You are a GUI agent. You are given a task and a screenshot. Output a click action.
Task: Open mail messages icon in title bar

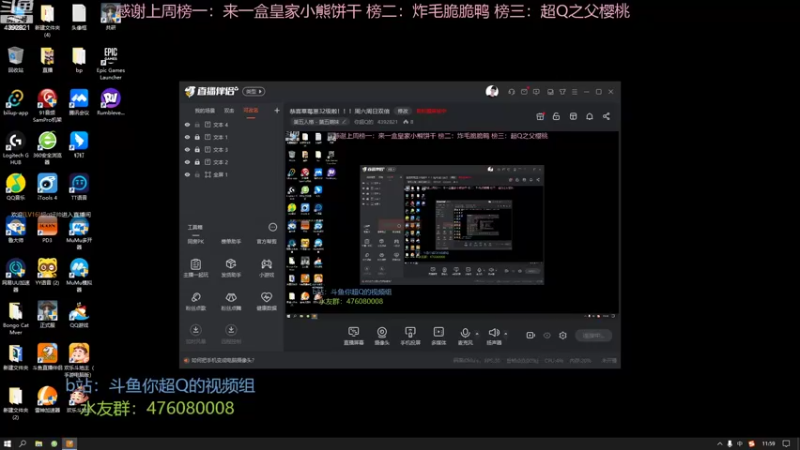coord(524,92)
